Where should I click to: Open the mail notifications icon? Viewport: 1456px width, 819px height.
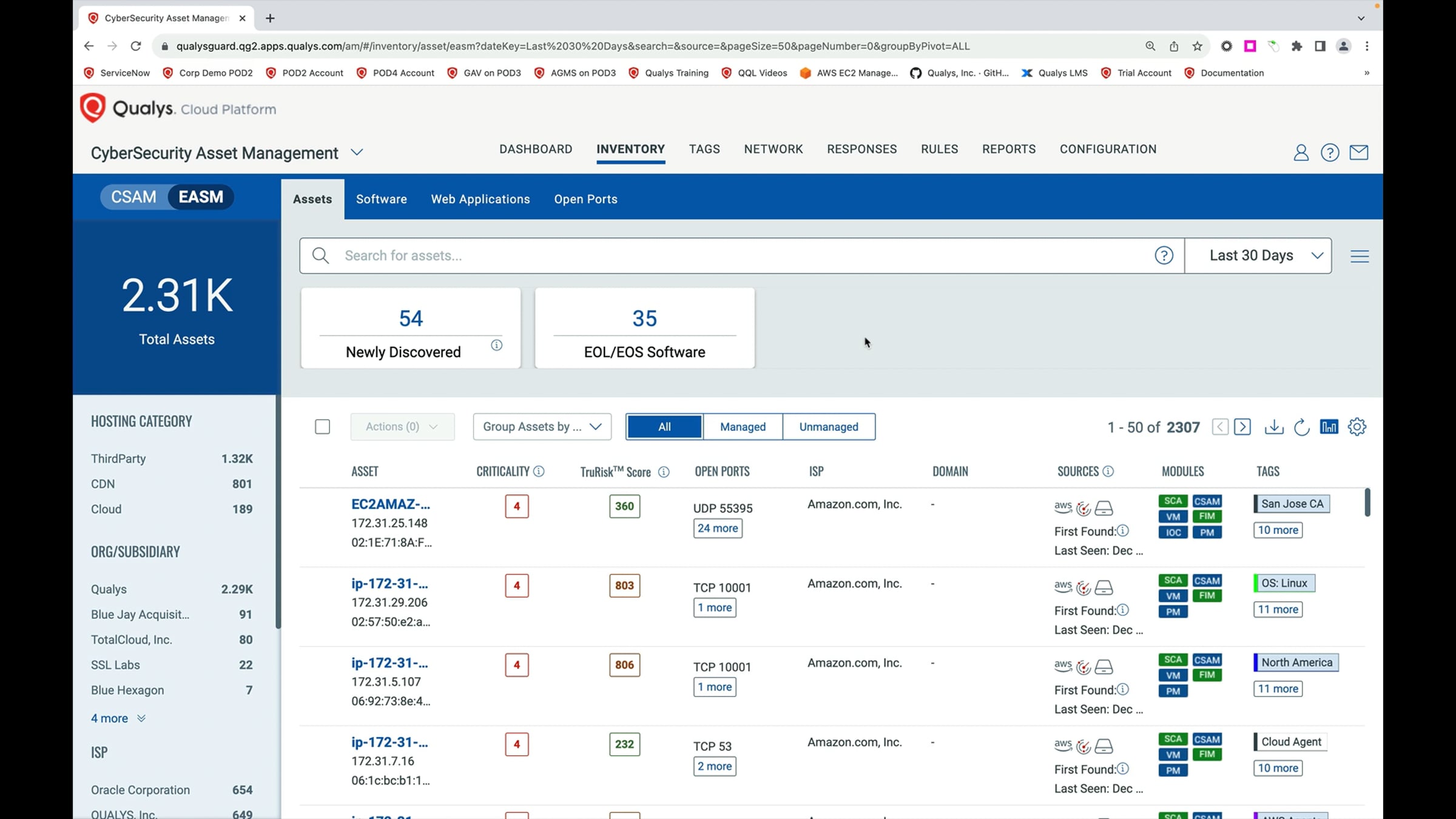tap(1358, 152)
